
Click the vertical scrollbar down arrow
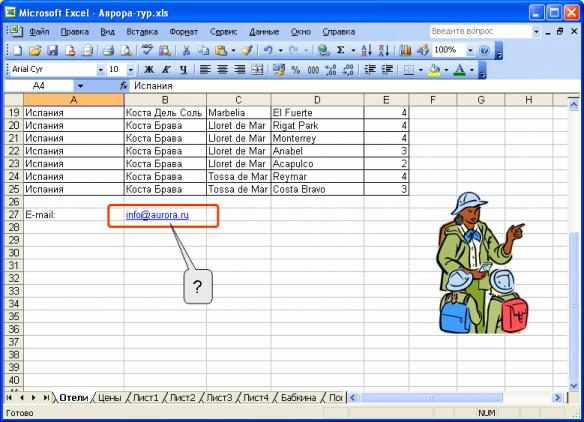click(574, 385)
